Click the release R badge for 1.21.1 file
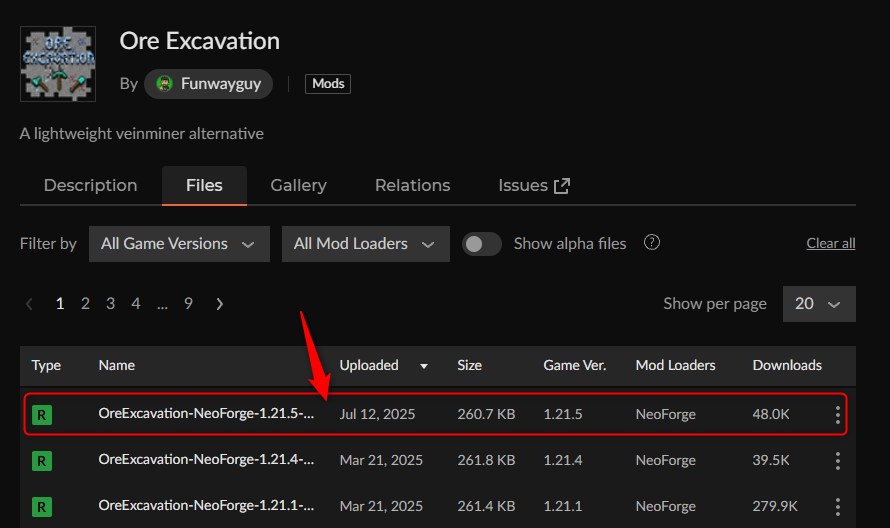The width and height of the screenshot is (890, 528). click(42, 506)
